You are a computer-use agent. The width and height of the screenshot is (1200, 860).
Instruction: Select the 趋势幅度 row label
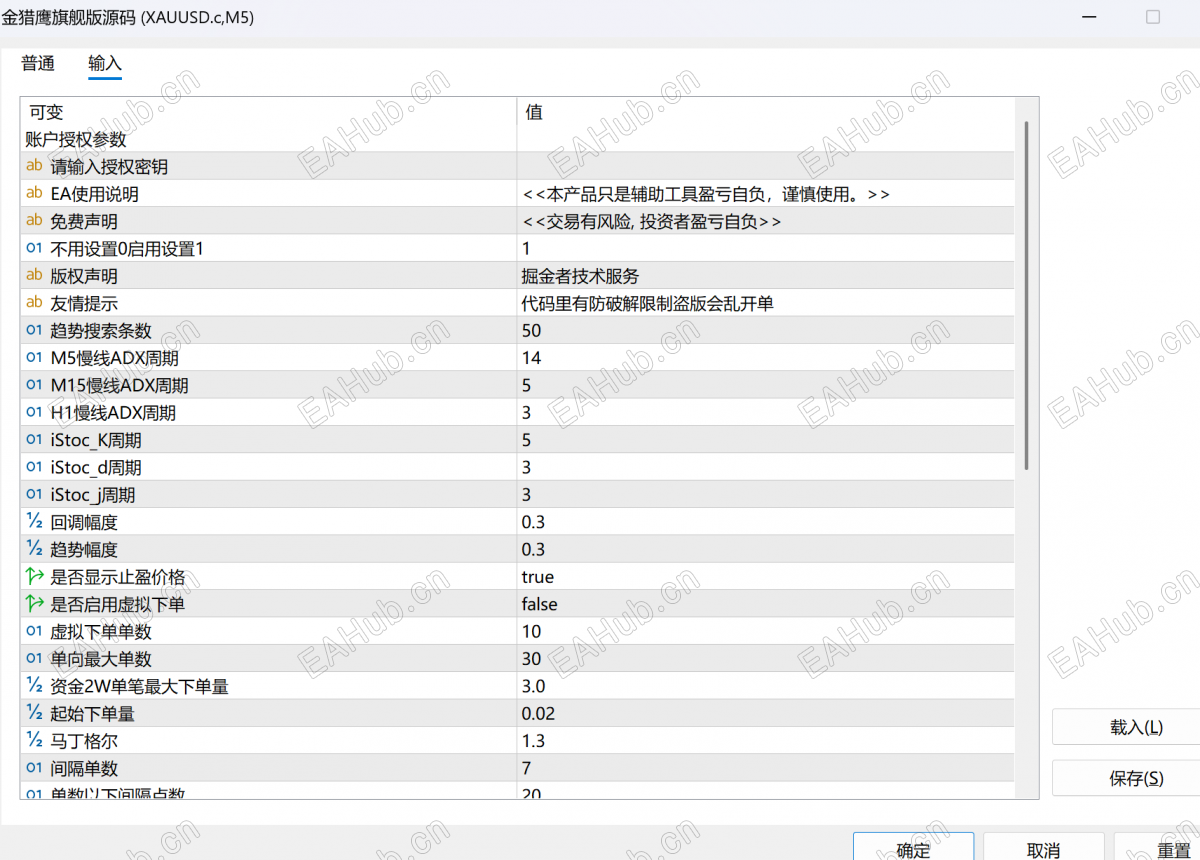pyautogui.click(x=84, y=549)
